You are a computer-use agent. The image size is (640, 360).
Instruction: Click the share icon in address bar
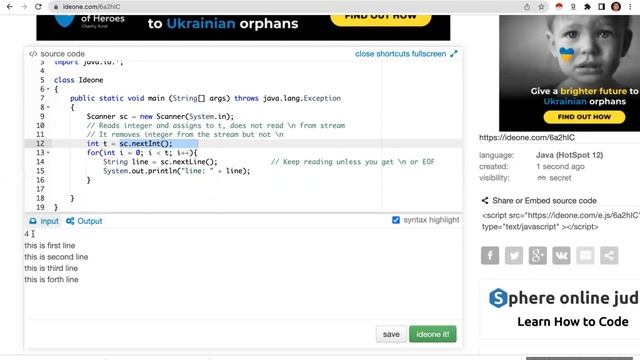coord(527,7)
